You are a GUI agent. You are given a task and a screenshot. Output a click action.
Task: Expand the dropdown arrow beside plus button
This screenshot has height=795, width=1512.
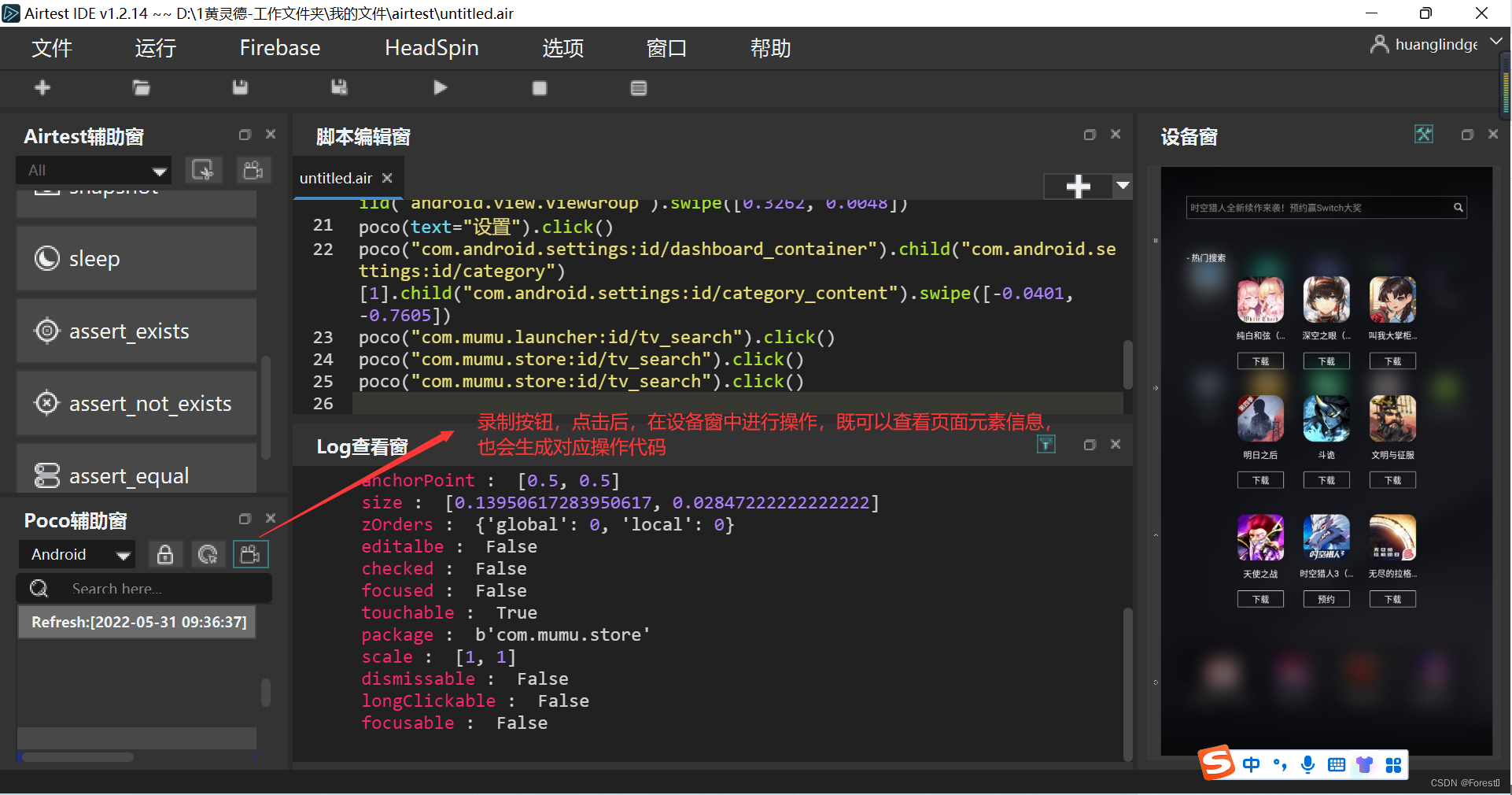[x=1123, y=187]
